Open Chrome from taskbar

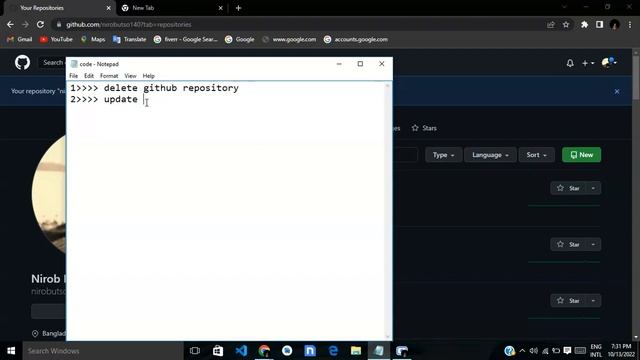tap(264, 351)
